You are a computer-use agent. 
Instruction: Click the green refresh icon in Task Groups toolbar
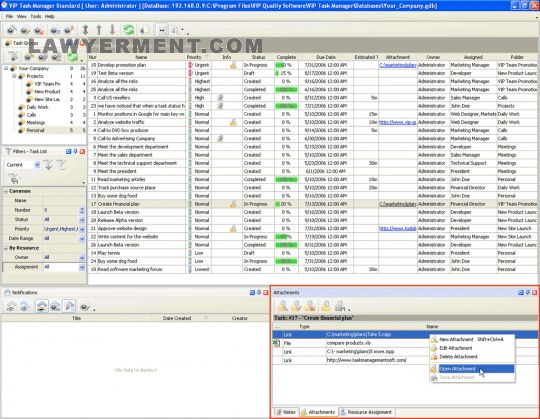pyautogui.click(x=72, y=57)
